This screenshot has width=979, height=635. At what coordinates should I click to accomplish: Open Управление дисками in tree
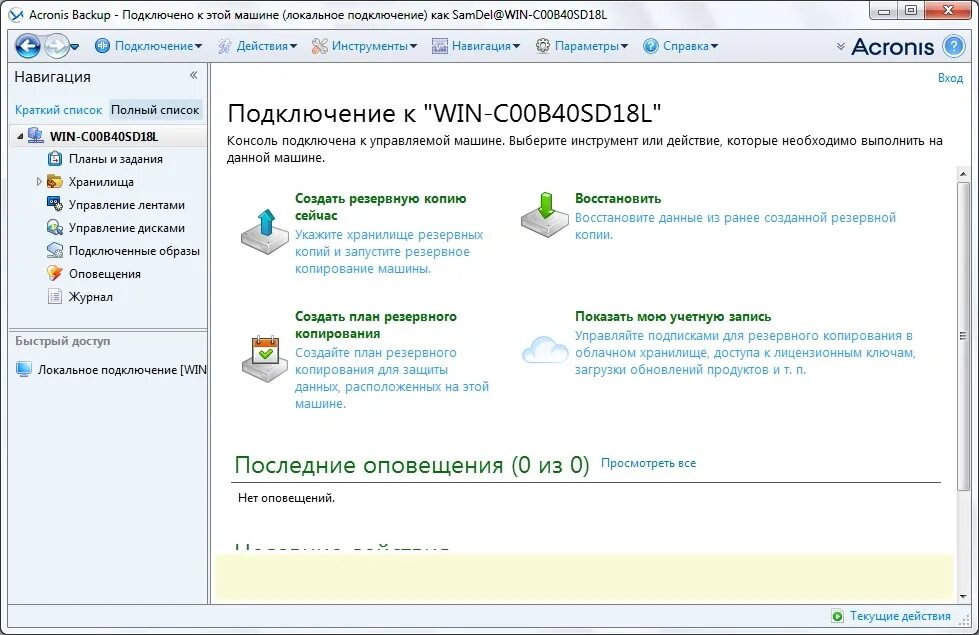(127, 228)
